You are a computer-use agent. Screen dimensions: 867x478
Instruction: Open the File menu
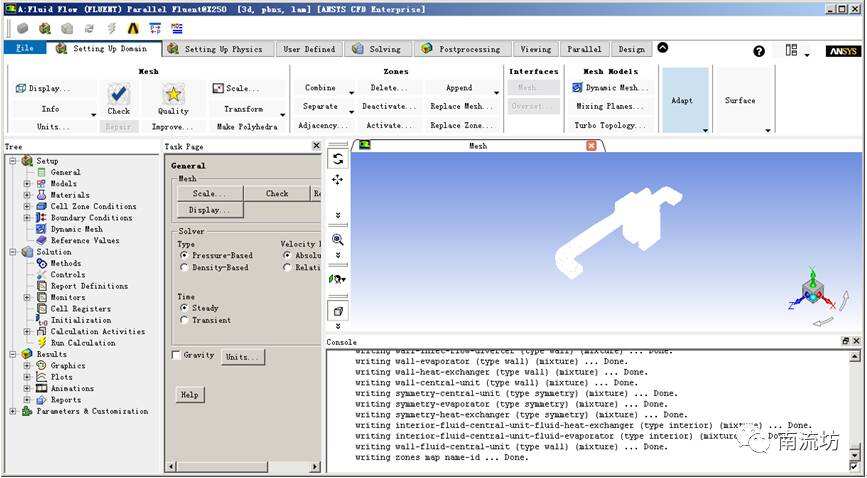click(x=25, y=49)
